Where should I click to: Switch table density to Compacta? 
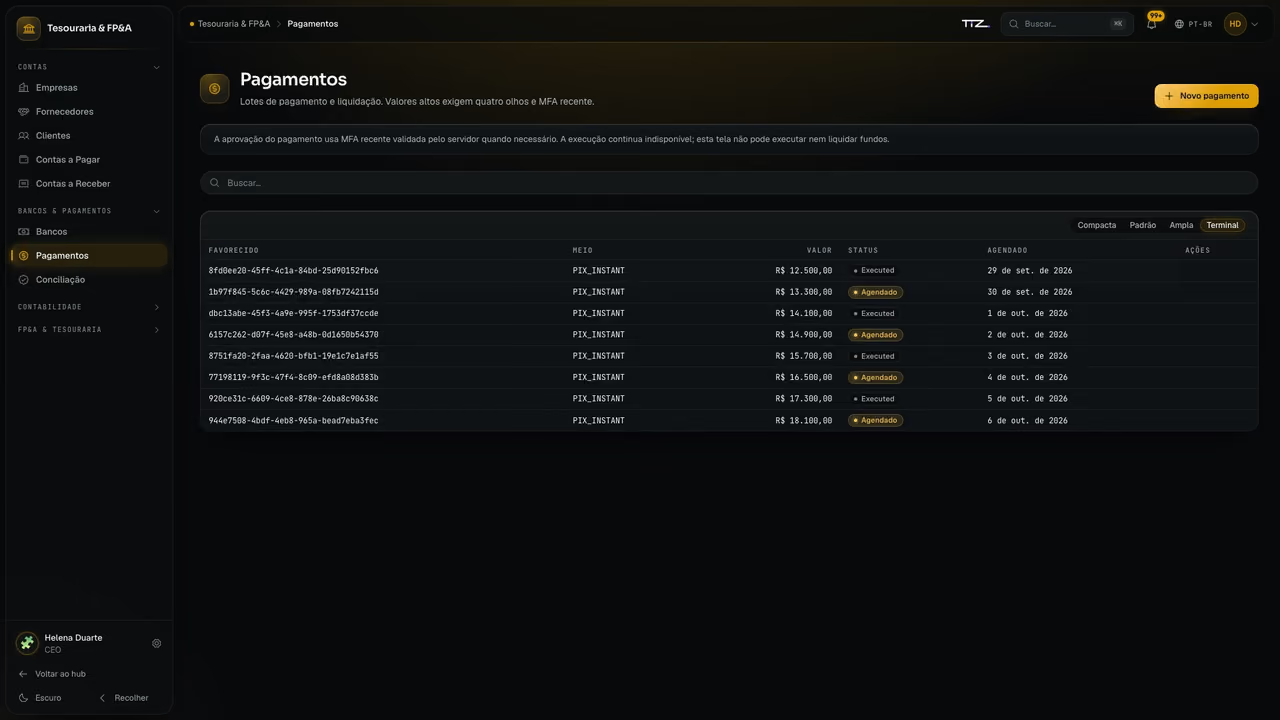point(1096,225)
